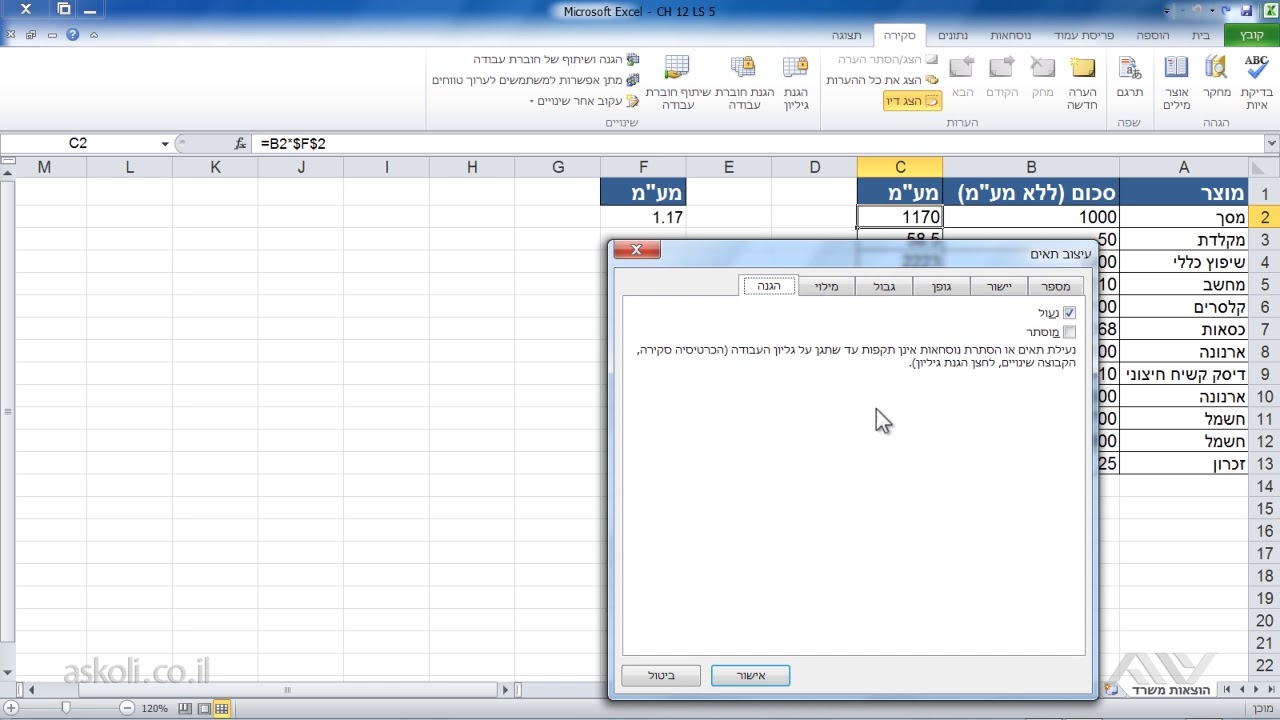This screenshot has height=720, width=1280.
Task: Select the column M header
Action: pos(44,167)
